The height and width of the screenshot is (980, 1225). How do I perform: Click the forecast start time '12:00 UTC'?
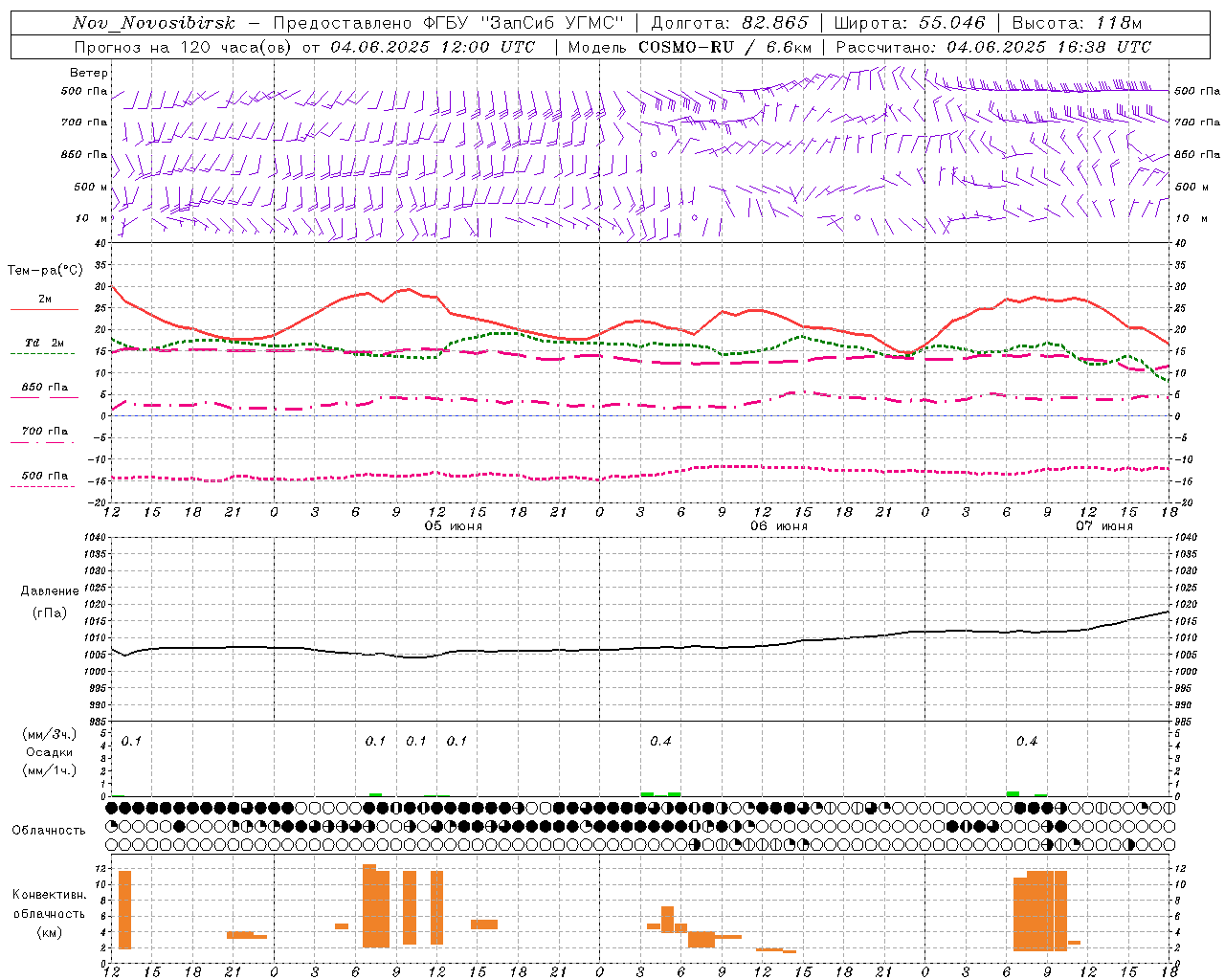point(487,47)
